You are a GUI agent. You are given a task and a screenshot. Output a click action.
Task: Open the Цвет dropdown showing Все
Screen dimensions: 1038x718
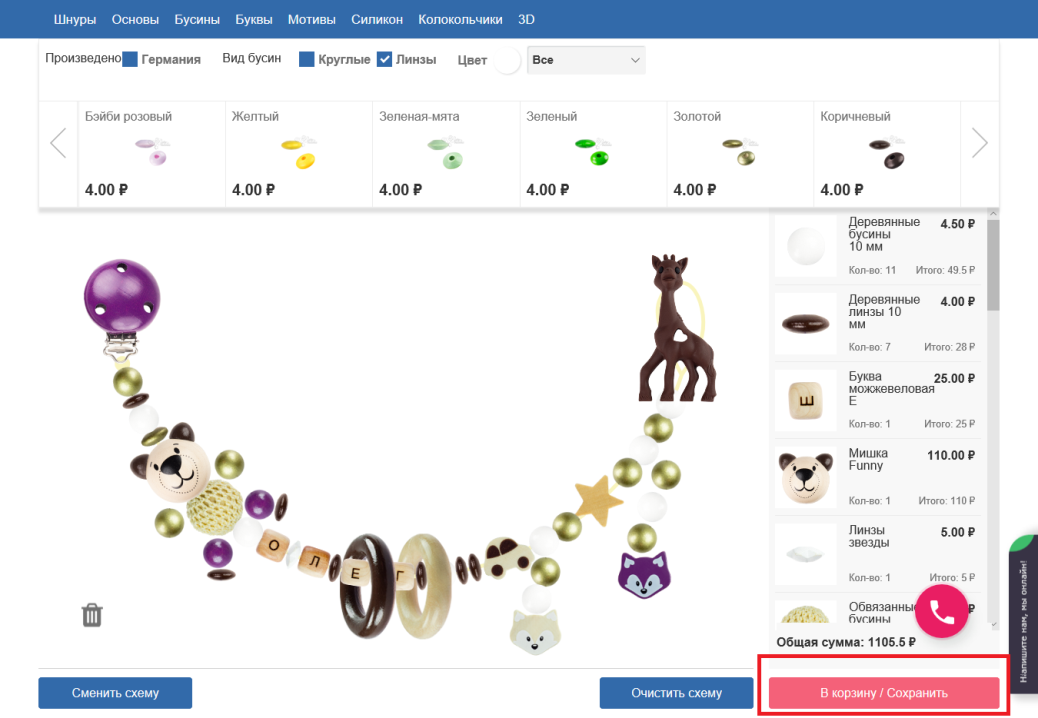point(585,60)
